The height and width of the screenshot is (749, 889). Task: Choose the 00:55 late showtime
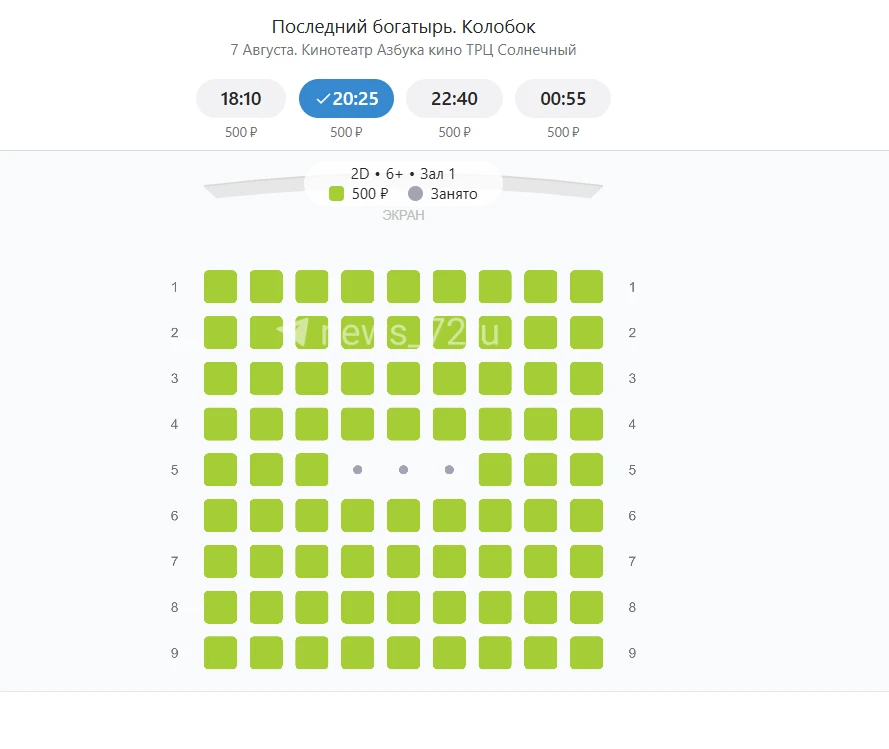click(562, 99)
